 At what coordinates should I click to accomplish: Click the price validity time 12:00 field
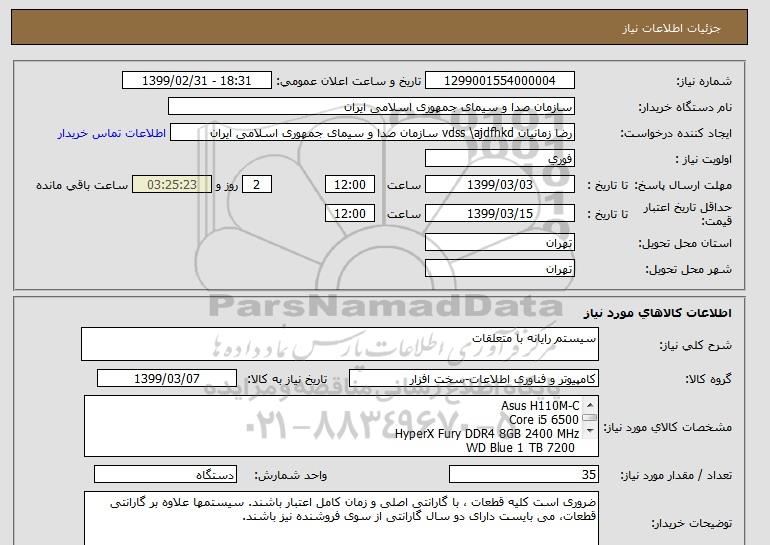pos(350,213)
